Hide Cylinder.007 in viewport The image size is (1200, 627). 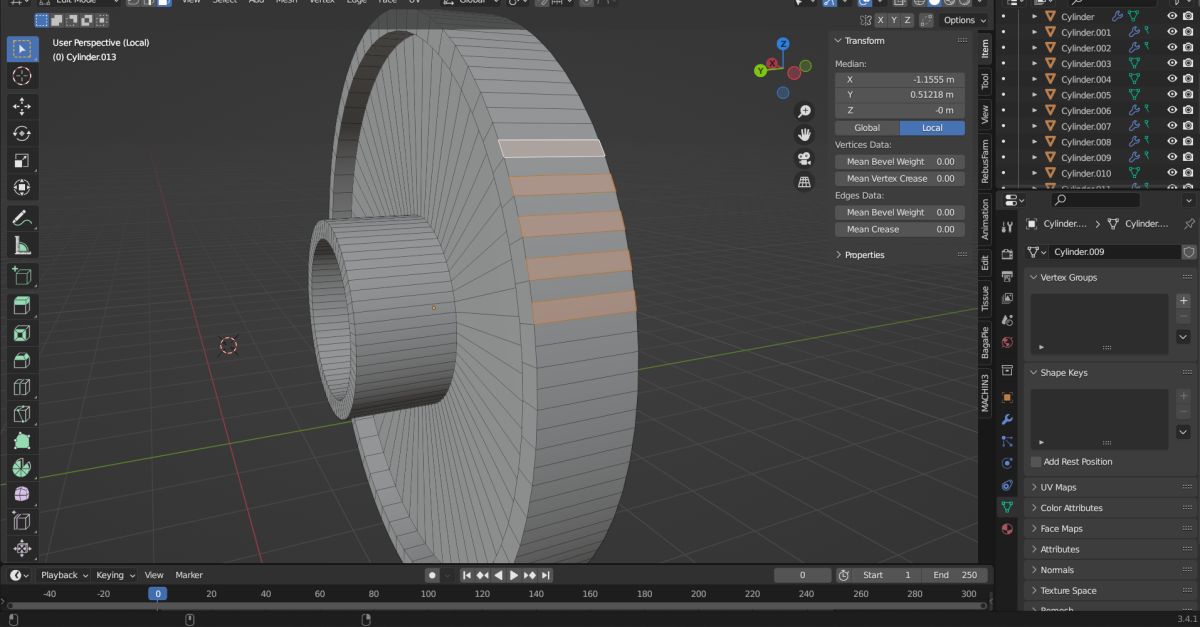(1172, 126)
